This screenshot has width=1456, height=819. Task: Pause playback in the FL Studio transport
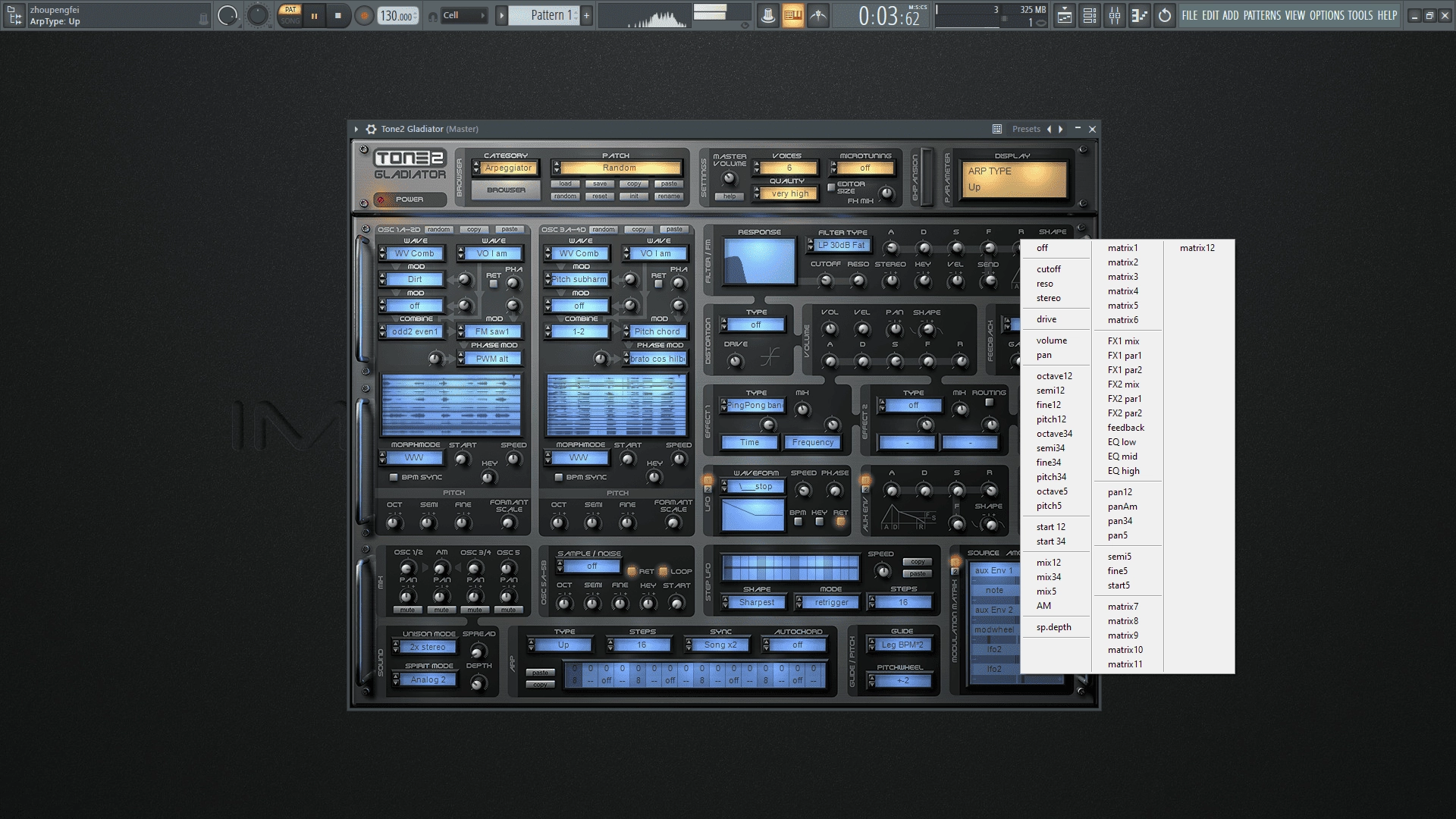click(x=314, y=15)
